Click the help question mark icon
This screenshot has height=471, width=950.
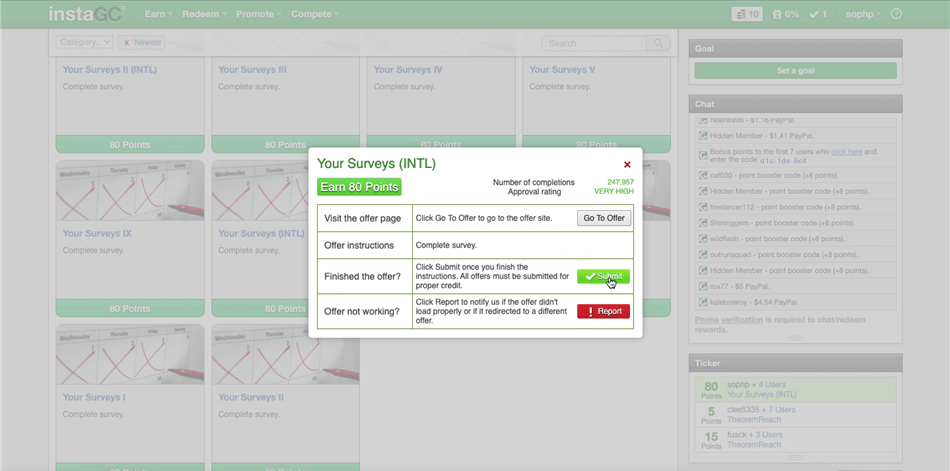[897, 14]
